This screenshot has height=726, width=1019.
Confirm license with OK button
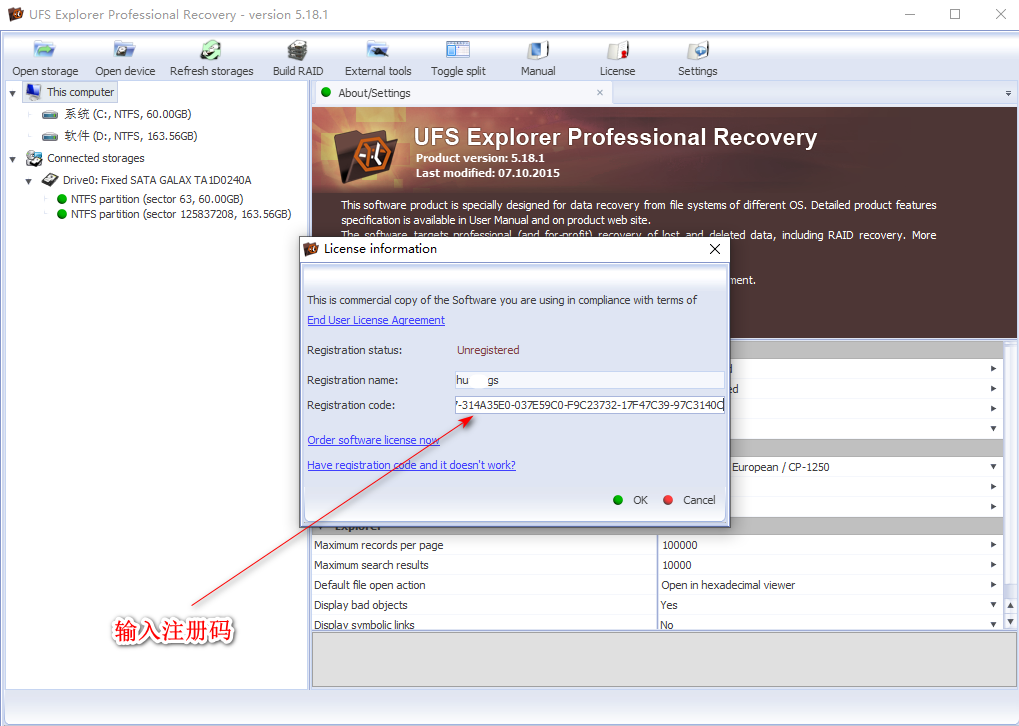click(x=631, y=500)
